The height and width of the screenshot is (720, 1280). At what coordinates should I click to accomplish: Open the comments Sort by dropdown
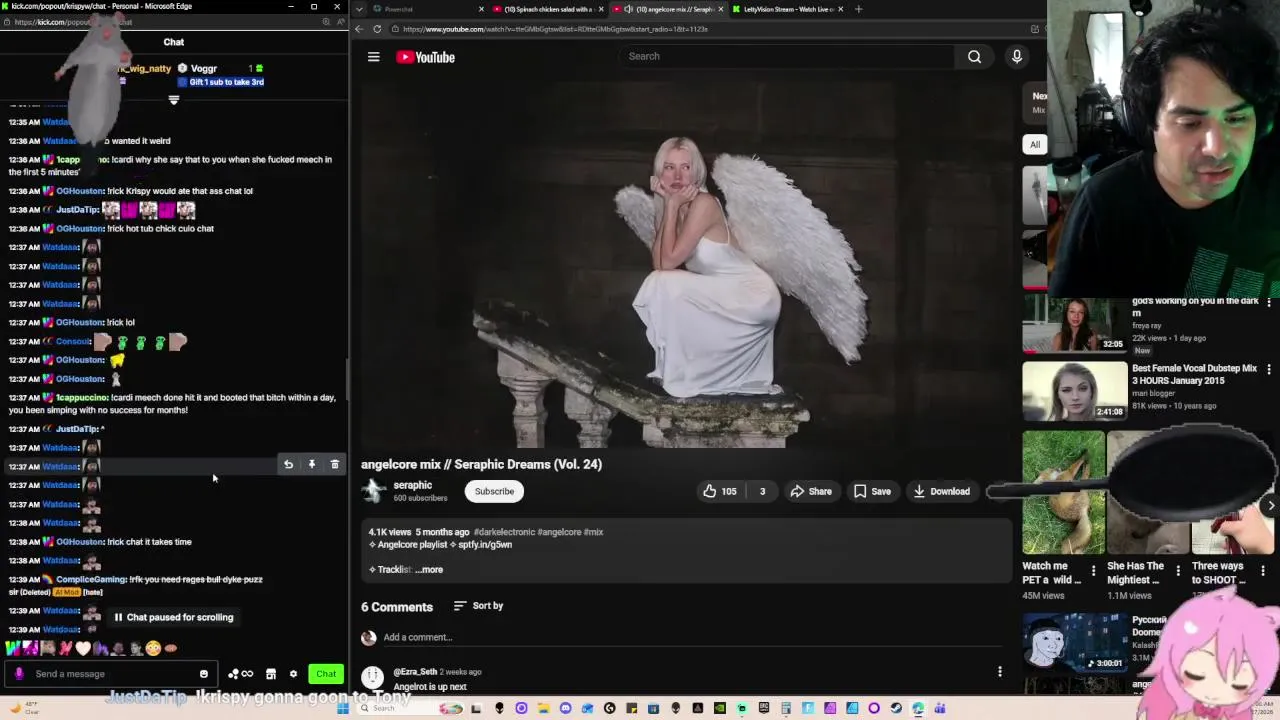point(478,606)
